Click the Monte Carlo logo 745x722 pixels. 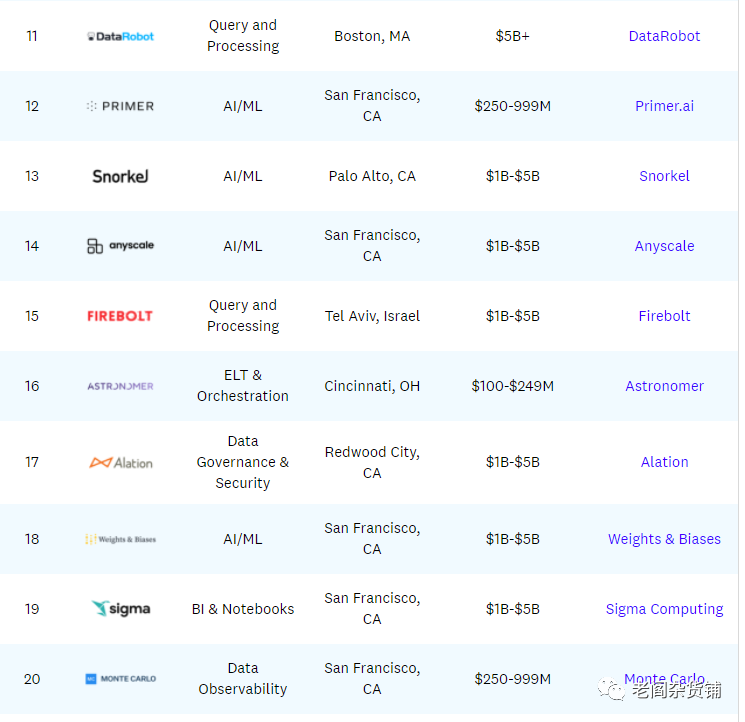(121, 679)
